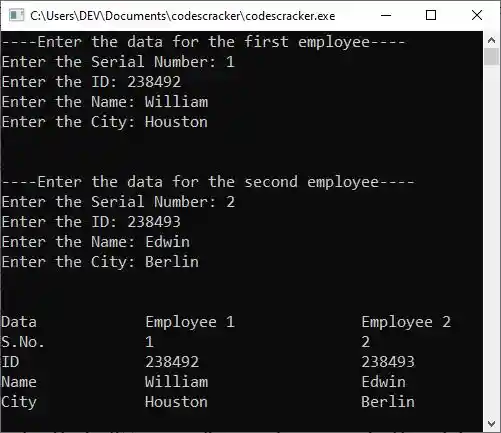Click the 'S.No.' row label

point(23,342)
